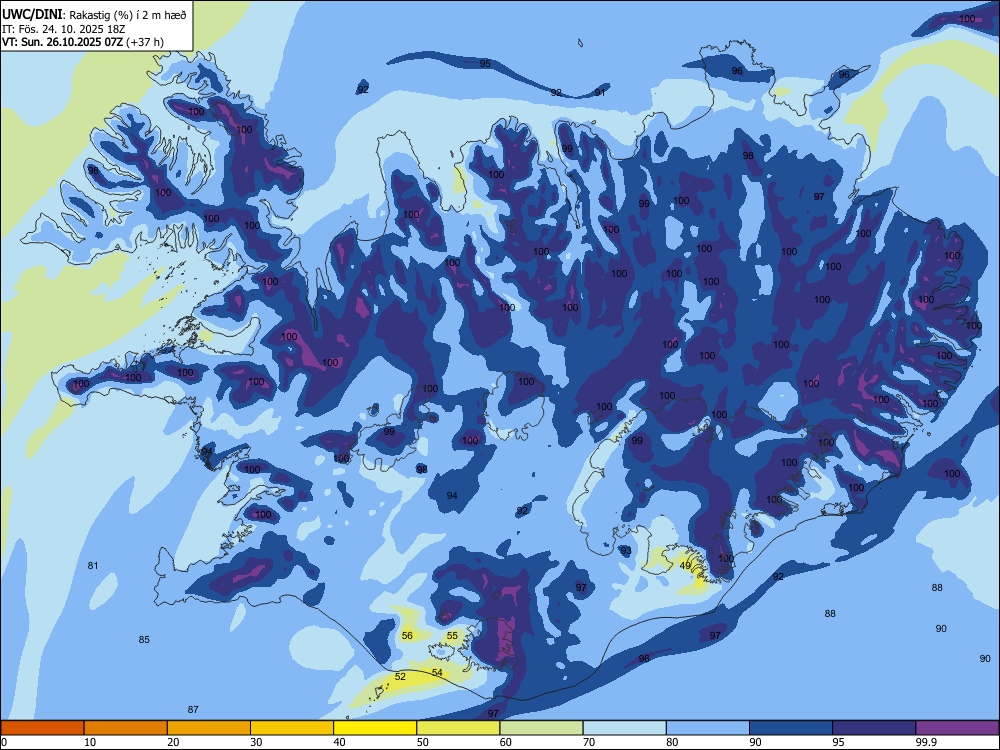Click the dark orange 0–10 legend swatch
Image resolution: width=1000 pixels, height=750 pixels.
click(x=42, y=728)
